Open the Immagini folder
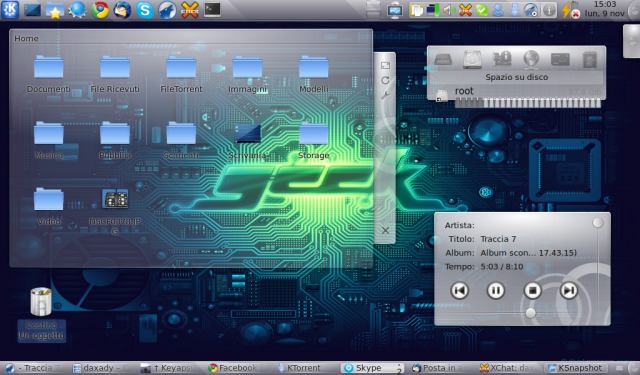 pyautogui.click(x=247, y=75)
